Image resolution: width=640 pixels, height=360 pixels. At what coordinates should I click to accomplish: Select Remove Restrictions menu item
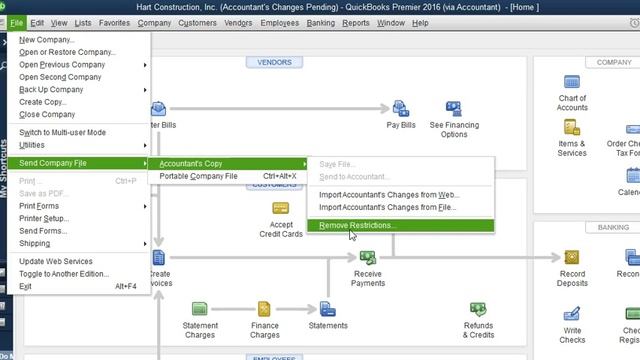pos(401,225)
